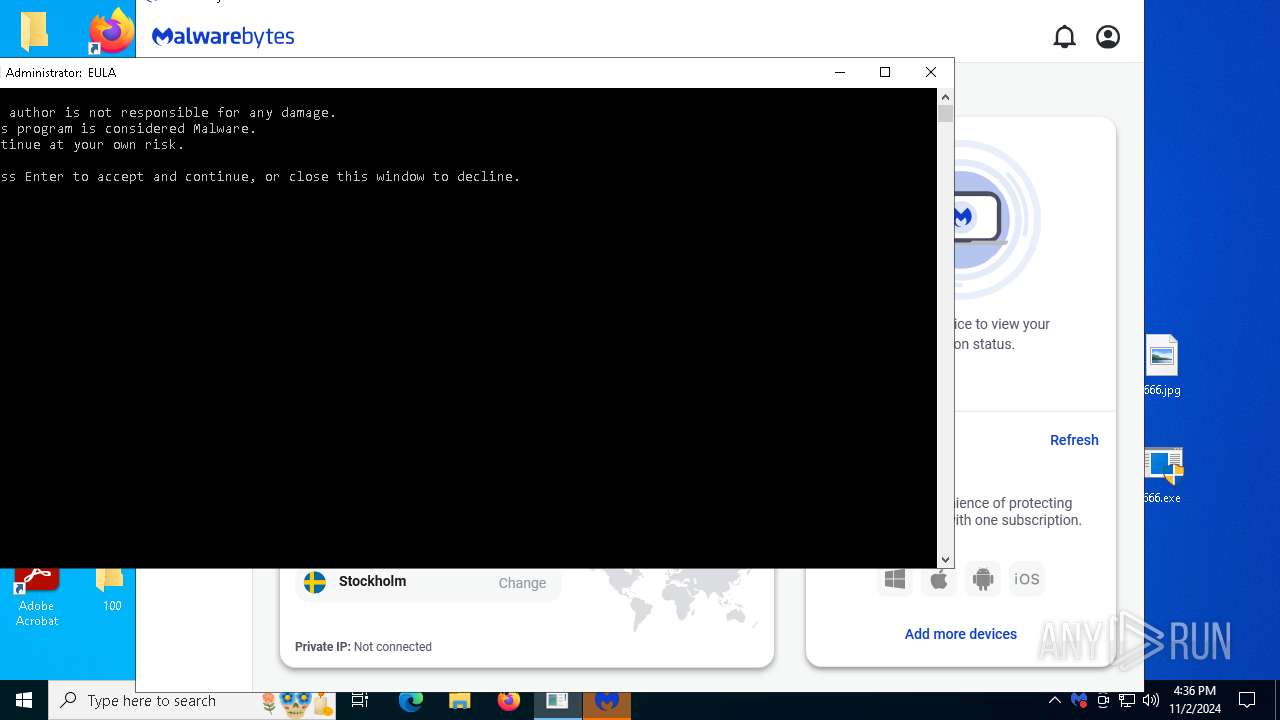Click console text 'considered Malware.' line

(x=128, y=128)
